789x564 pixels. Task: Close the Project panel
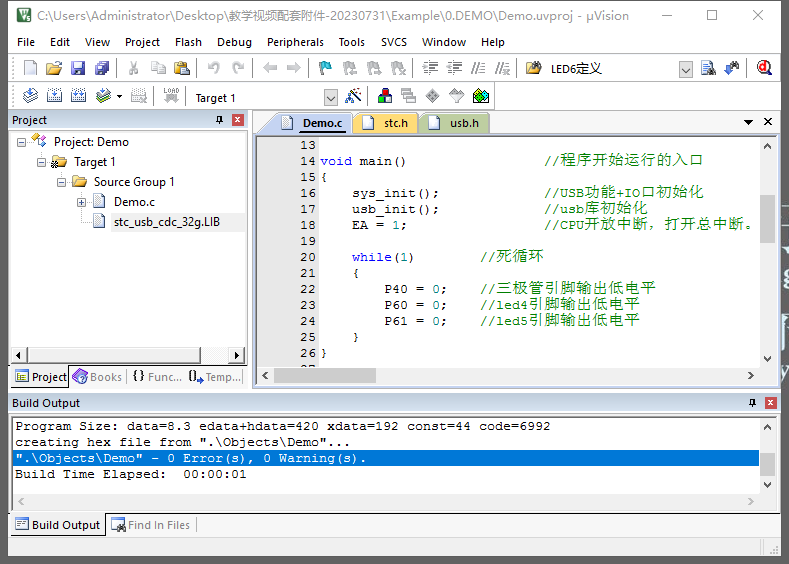238,120
